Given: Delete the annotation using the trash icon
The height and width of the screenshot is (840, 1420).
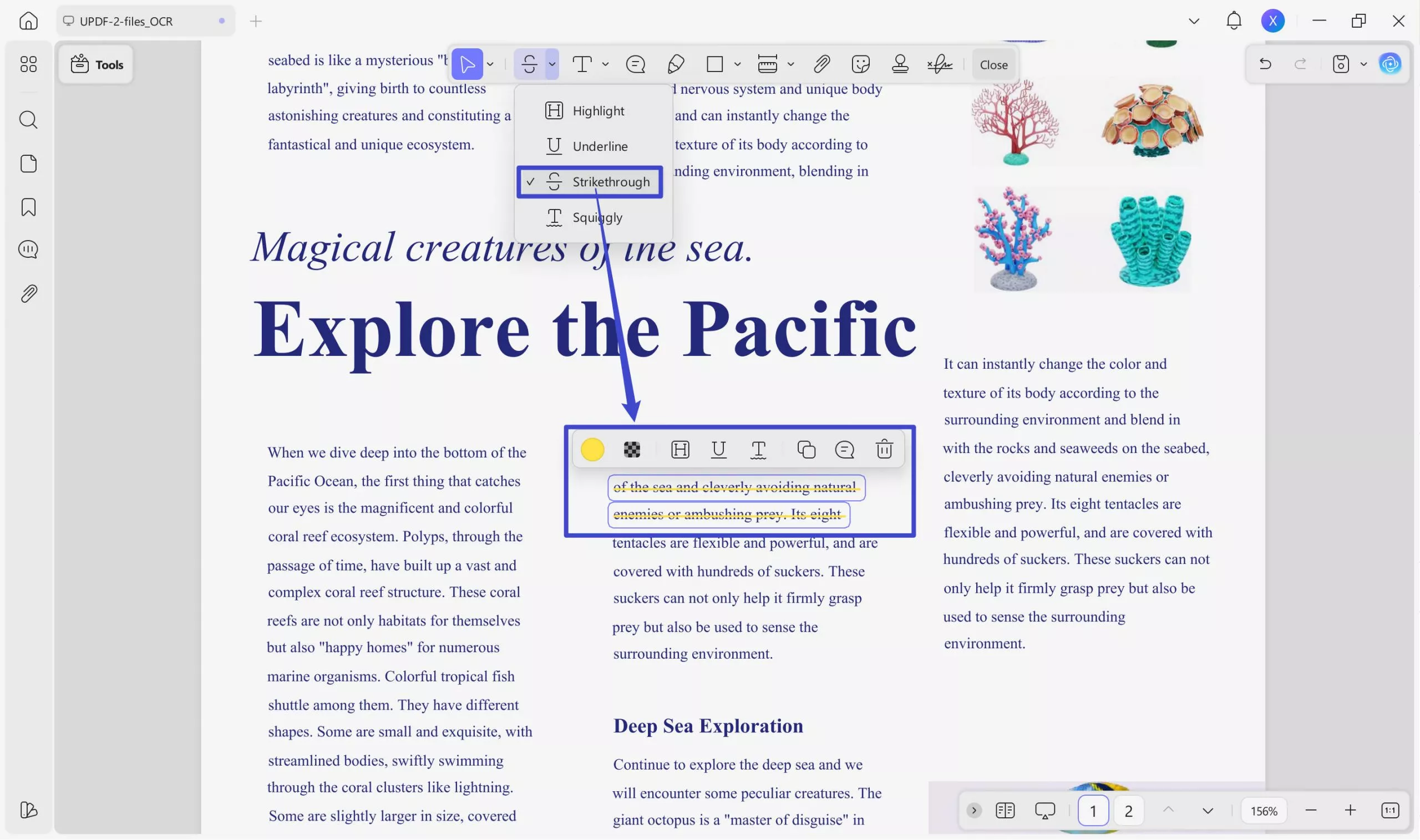Looking at the screenshot, I should [x=883, y=450].
